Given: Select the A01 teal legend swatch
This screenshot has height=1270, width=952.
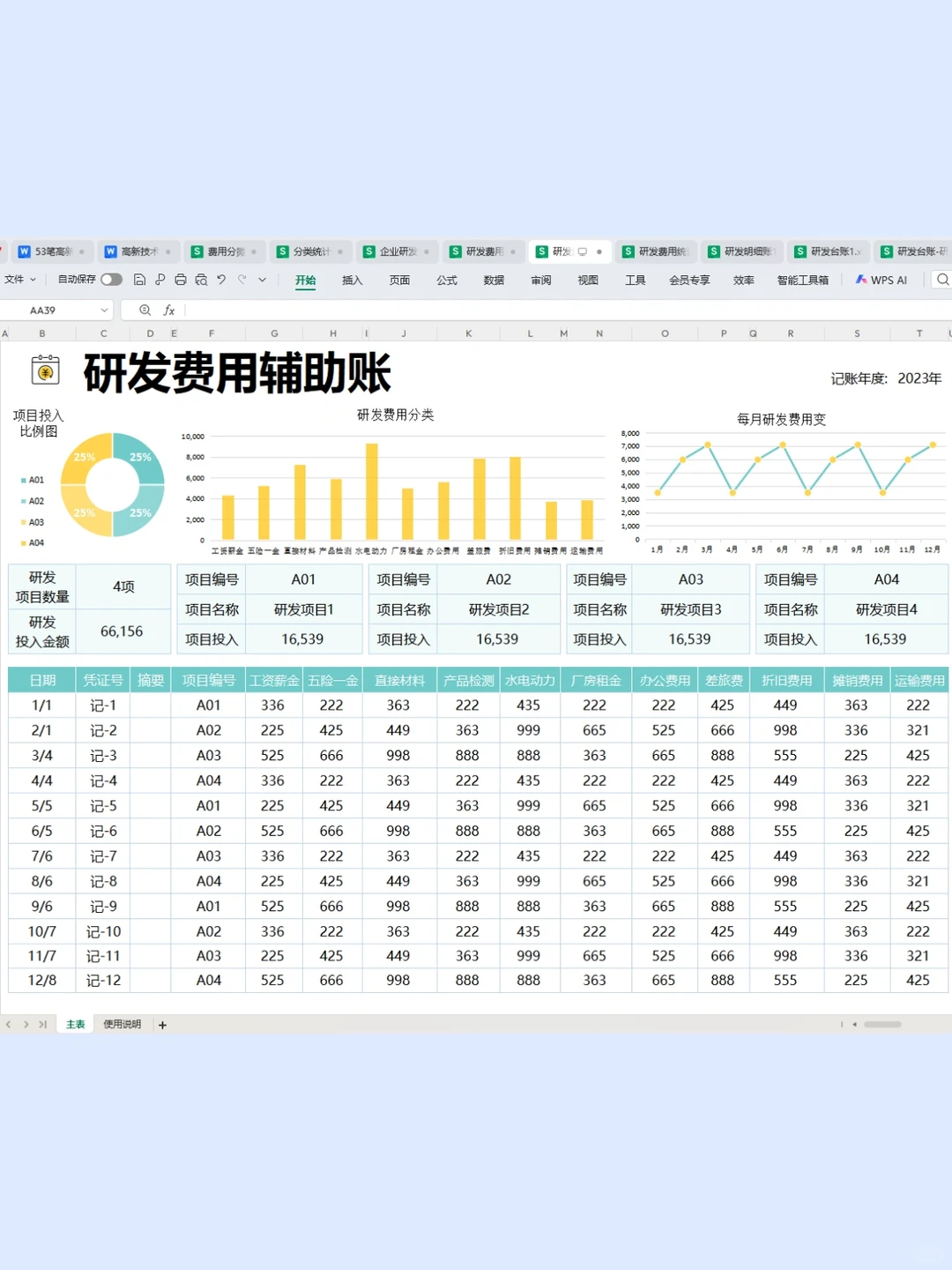Looking at the screenshot, I should coord(24,480).
